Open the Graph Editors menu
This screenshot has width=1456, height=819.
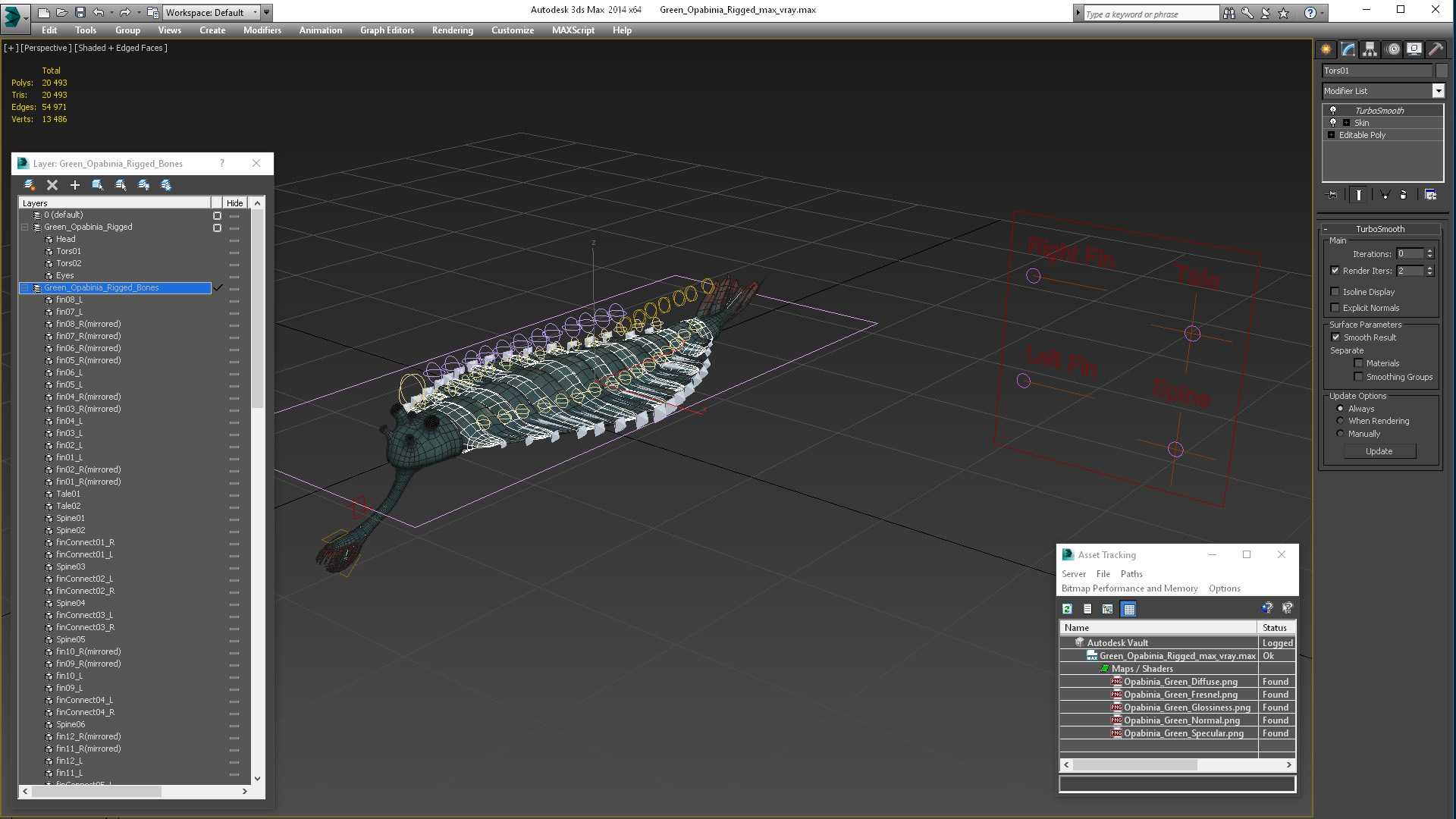[387, 30]
